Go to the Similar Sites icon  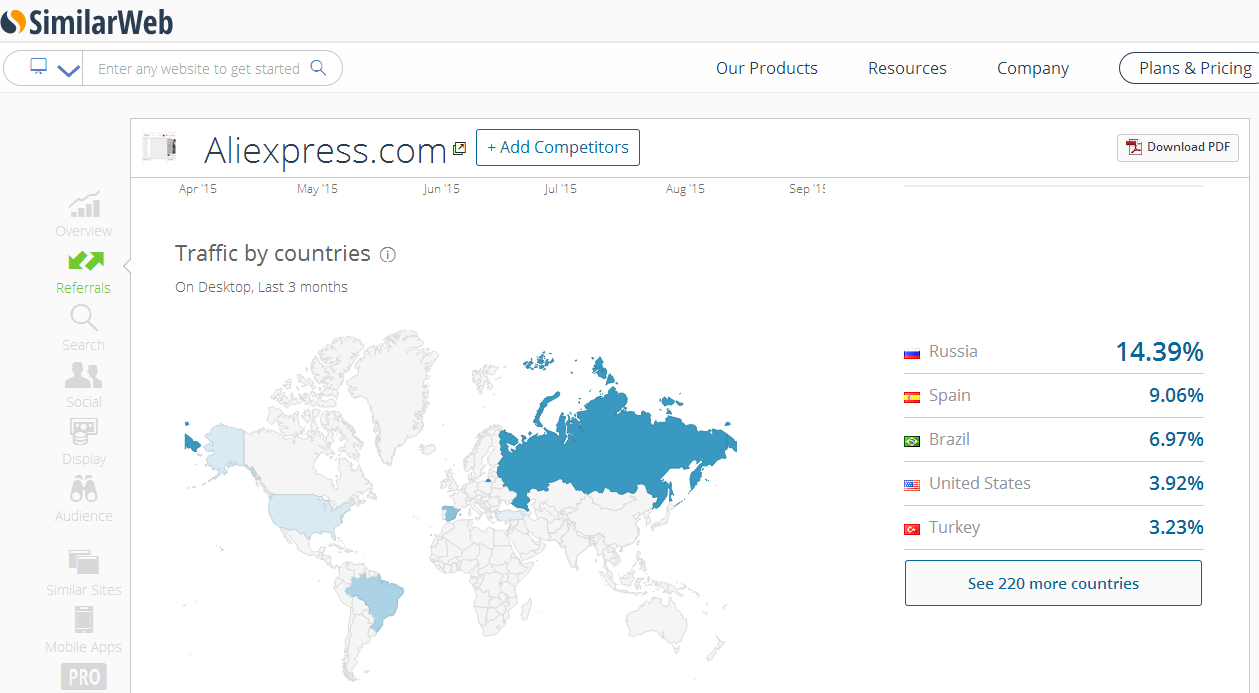tap(84, 561)
